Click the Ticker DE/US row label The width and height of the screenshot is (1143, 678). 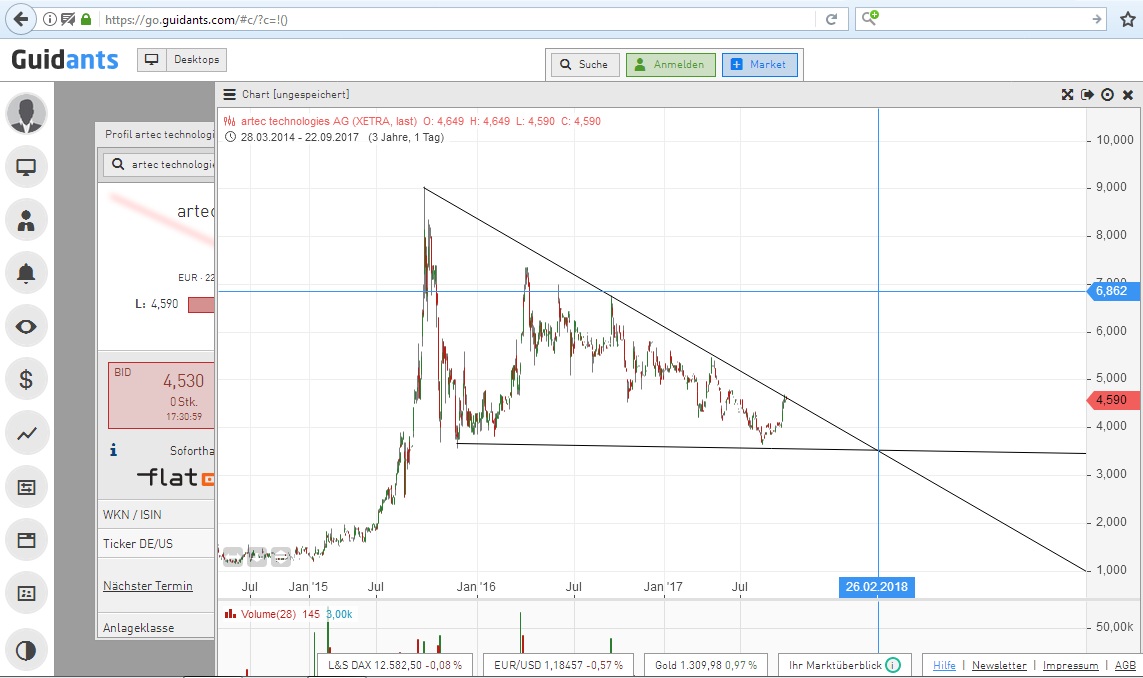point(138,544)
